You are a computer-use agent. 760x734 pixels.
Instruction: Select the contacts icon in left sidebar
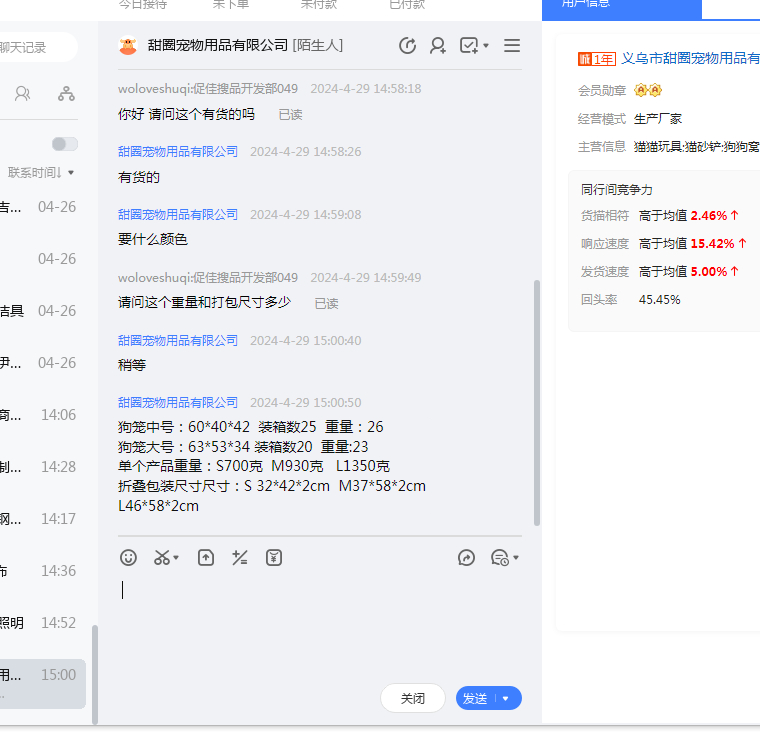point(22,94)
